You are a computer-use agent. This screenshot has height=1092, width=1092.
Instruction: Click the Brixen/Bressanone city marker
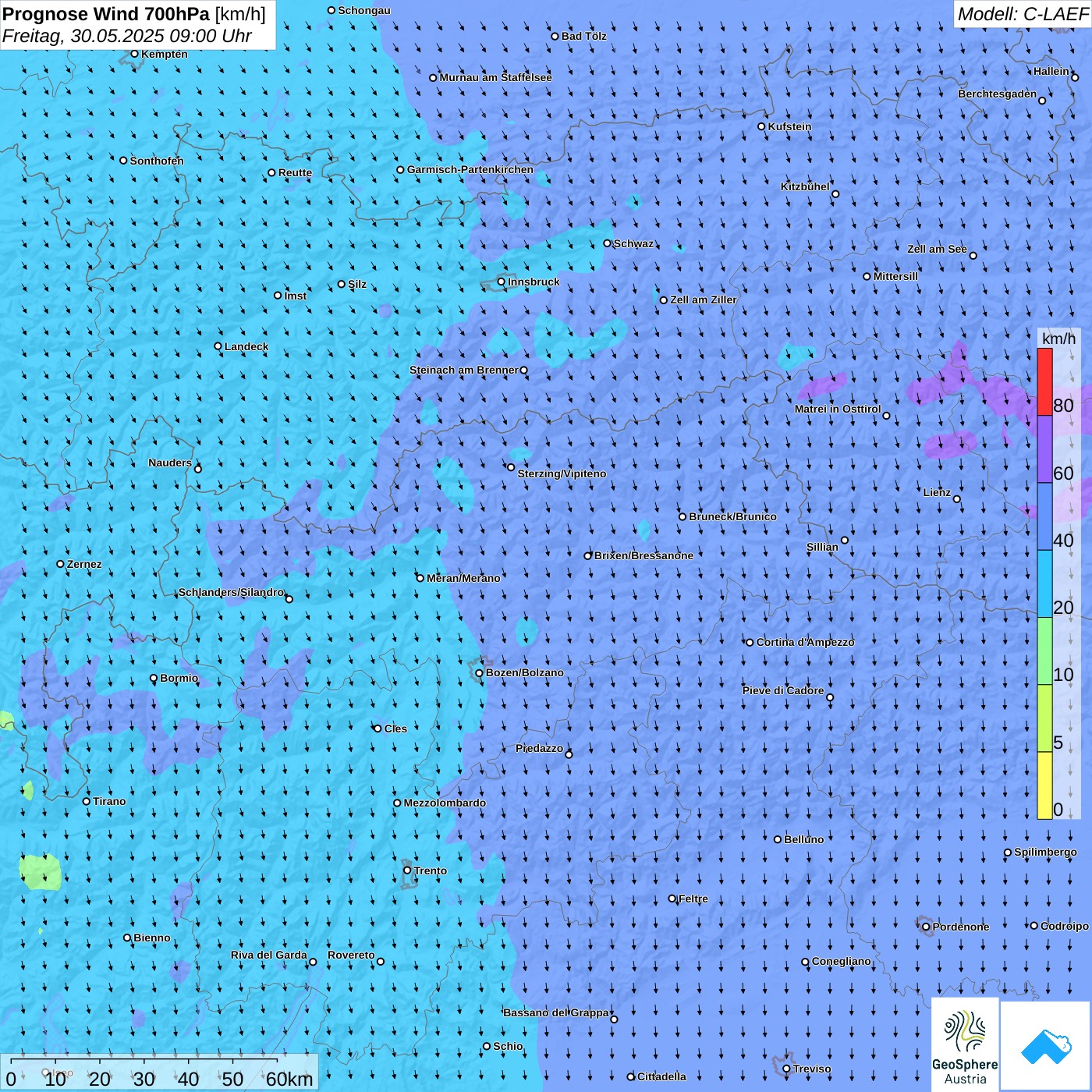pyautogui.click(x=588, y=556)
